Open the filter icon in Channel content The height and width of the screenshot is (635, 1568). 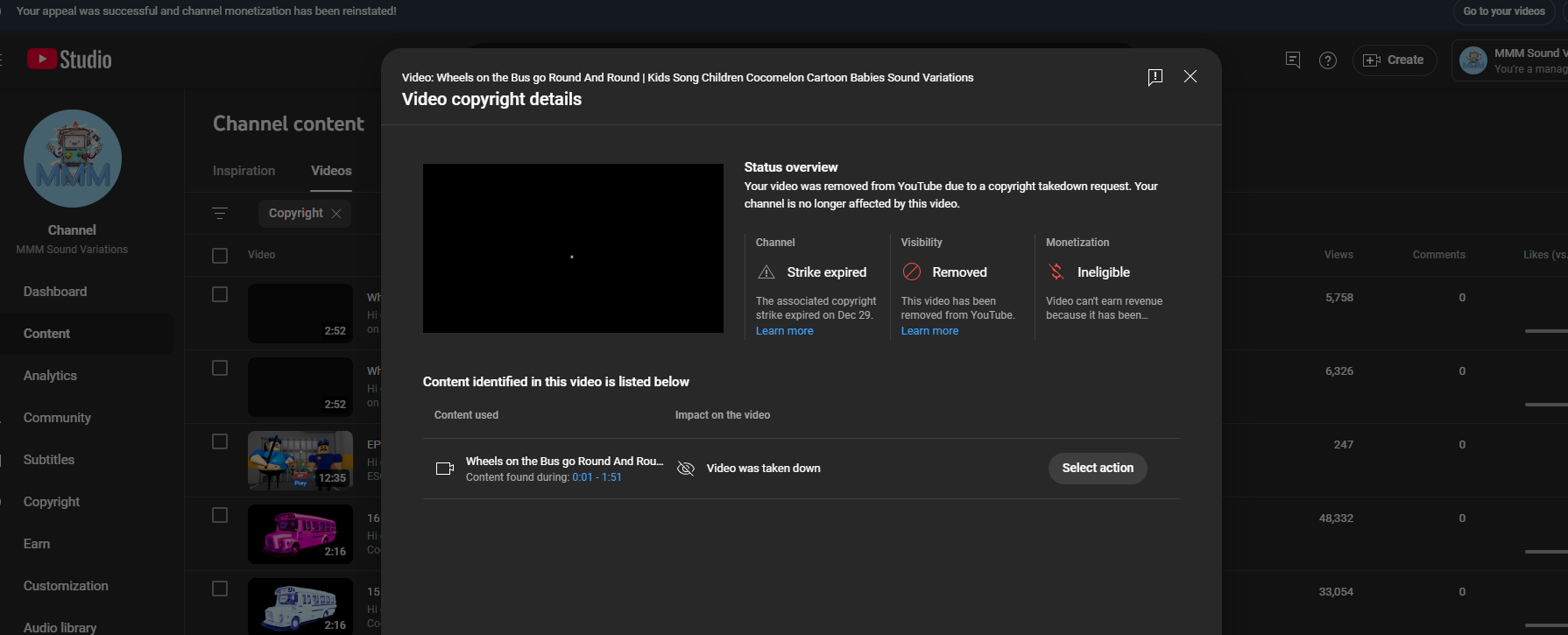(220, 213)
